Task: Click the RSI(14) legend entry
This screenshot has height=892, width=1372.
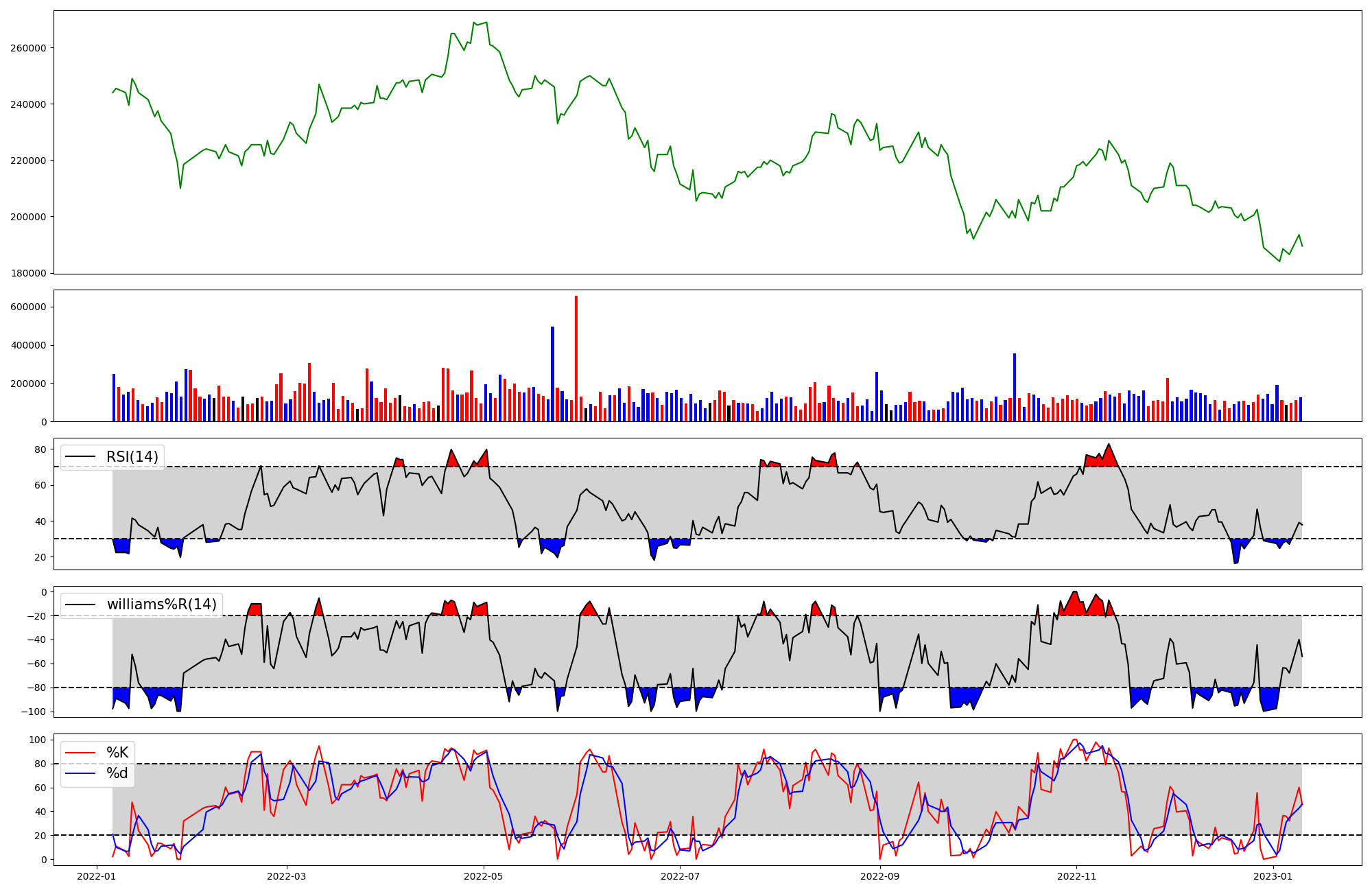Action: click(132, 457)
